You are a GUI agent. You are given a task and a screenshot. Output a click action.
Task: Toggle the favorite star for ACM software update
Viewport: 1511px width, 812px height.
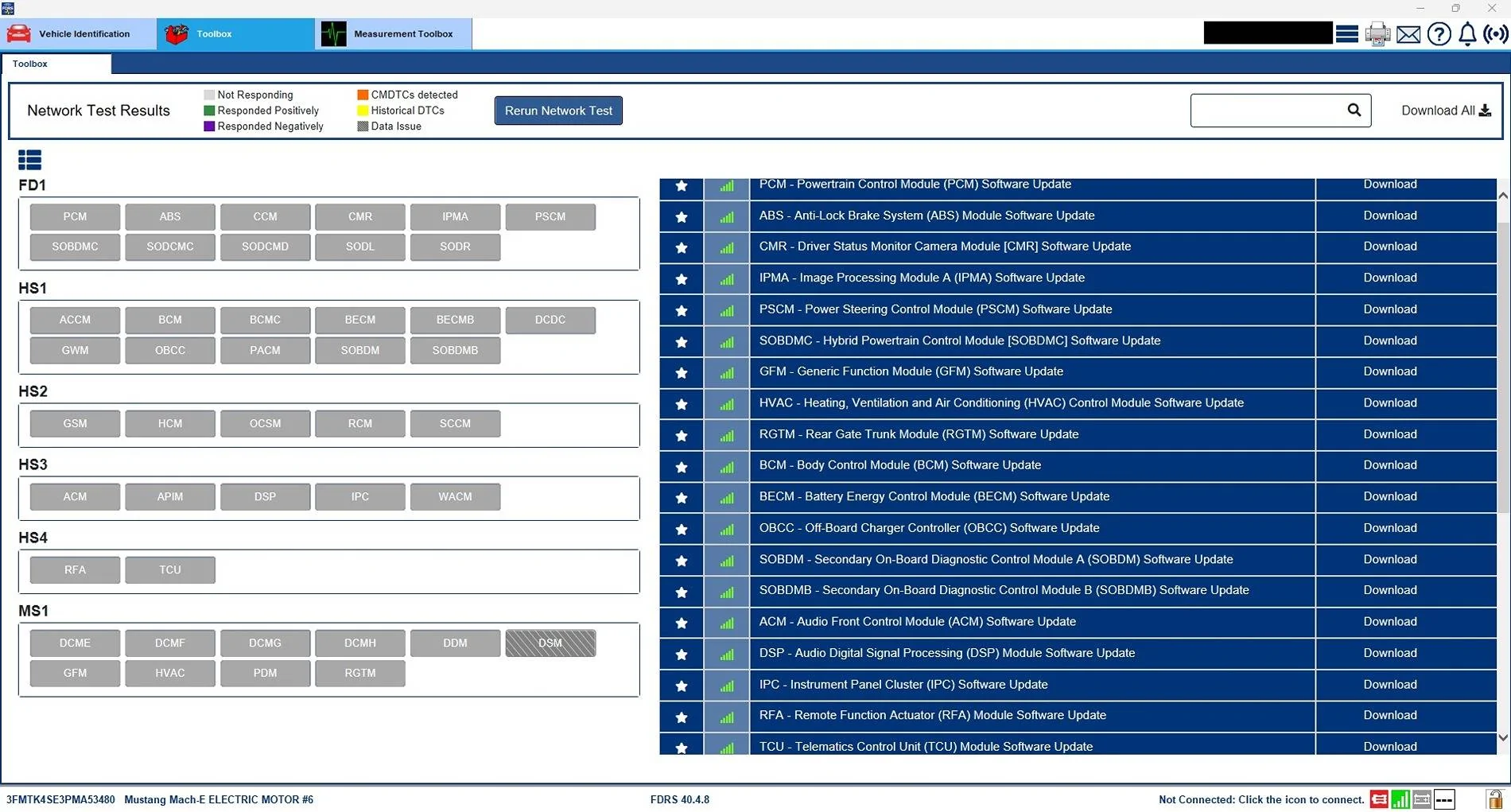pos(682,623)
